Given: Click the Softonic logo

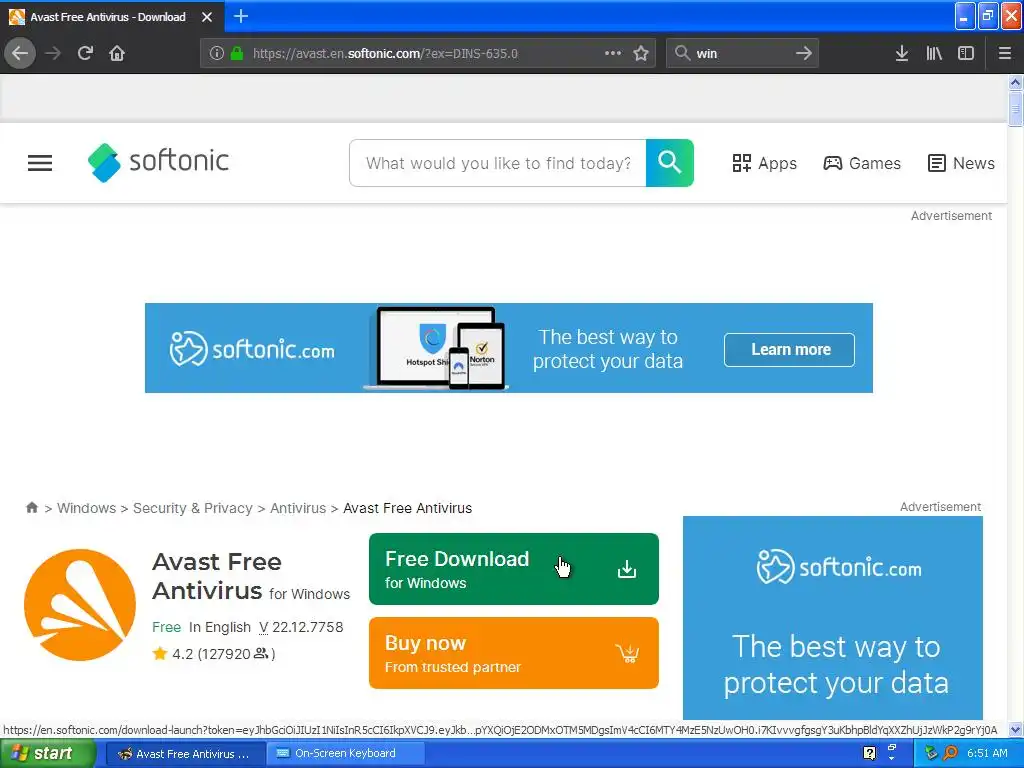Looking at the screenshot, I should point(159,162).
